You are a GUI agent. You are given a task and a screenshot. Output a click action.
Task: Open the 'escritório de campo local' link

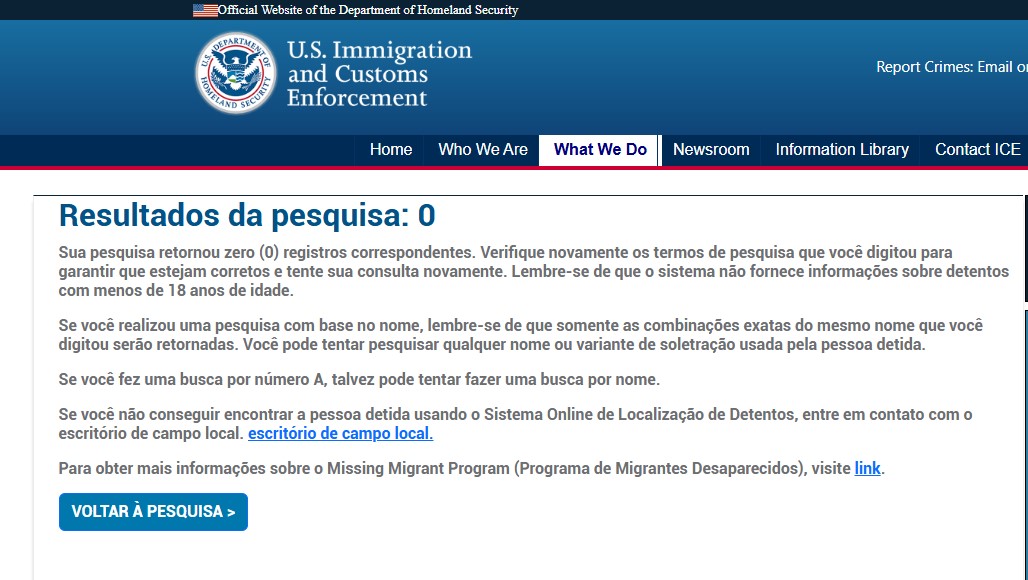[x=340, y=433]
